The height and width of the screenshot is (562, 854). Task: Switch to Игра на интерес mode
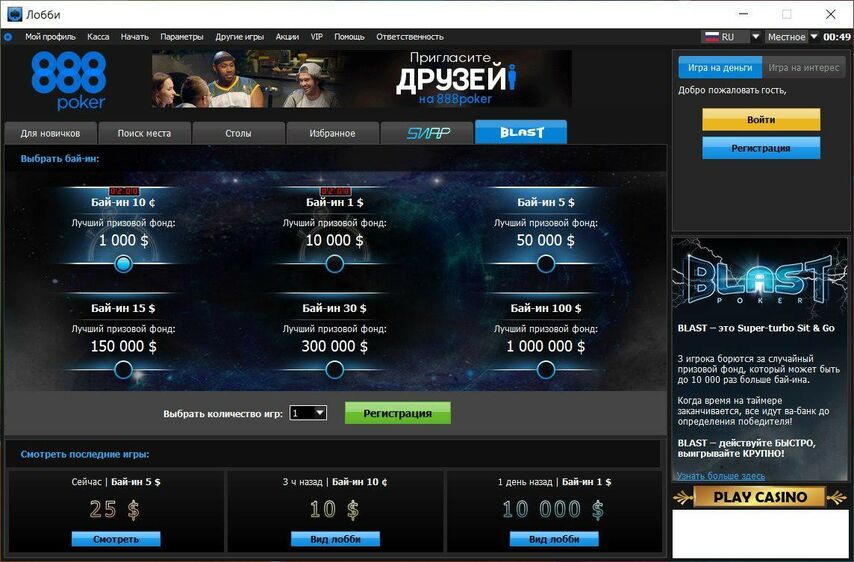coord(803,68)
